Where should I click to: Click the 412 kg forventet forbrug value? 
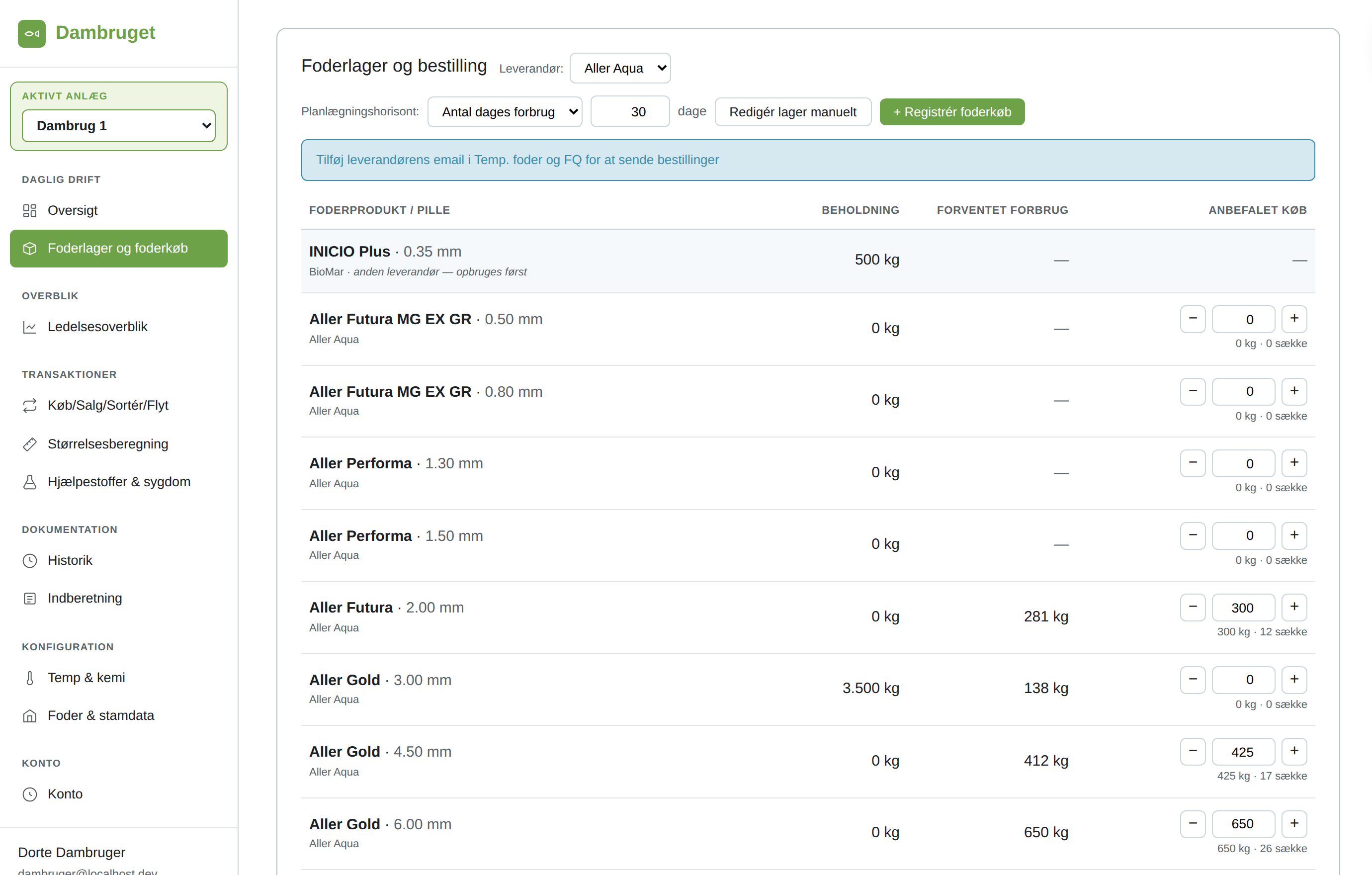1045,761
